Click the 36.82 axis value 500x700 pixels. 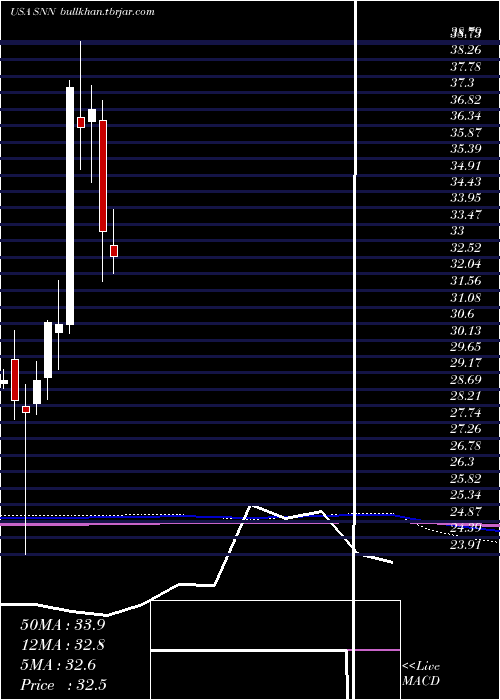point(466,100)
